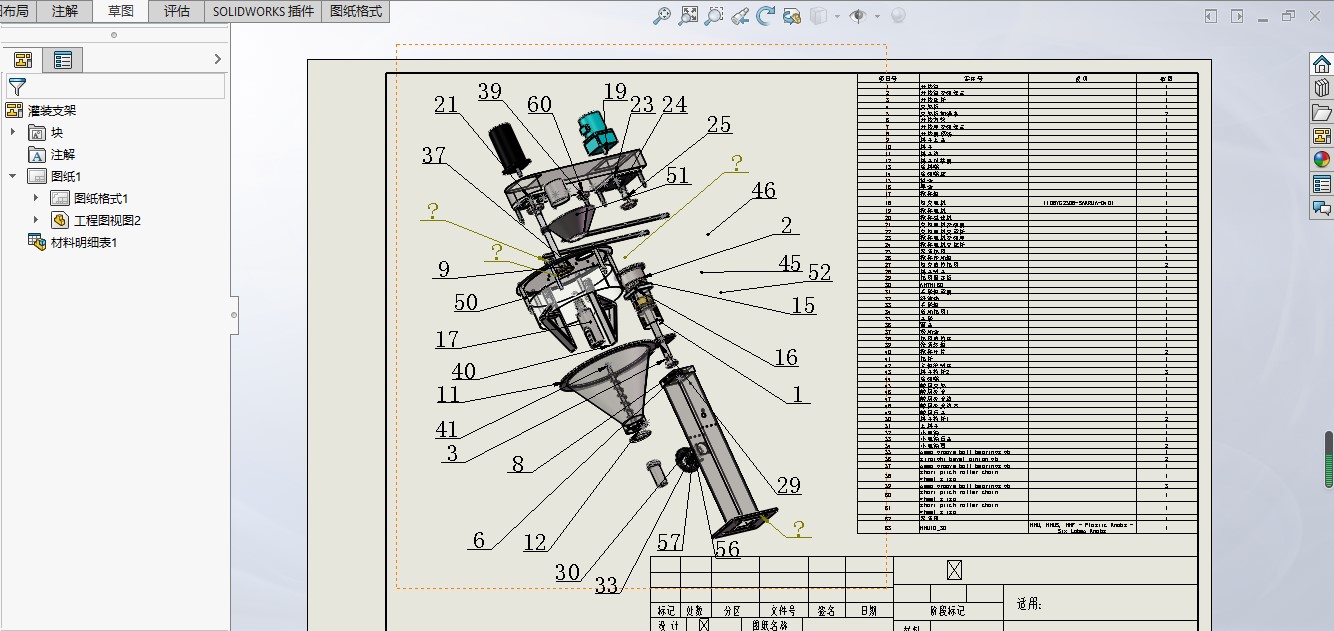Viewport: 1334px width, 631px height.
Task: Open the View Palette icon in task pane
Action: tap(1321, 136)
